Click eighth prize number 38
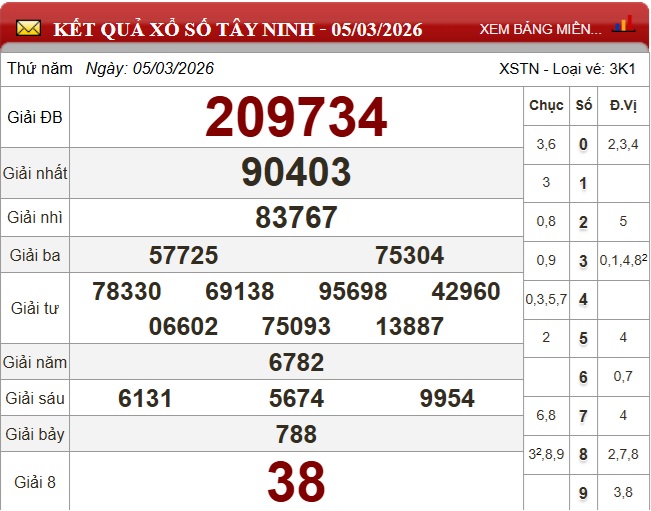This screenshot has width=651, height=511. coord(296,483)
